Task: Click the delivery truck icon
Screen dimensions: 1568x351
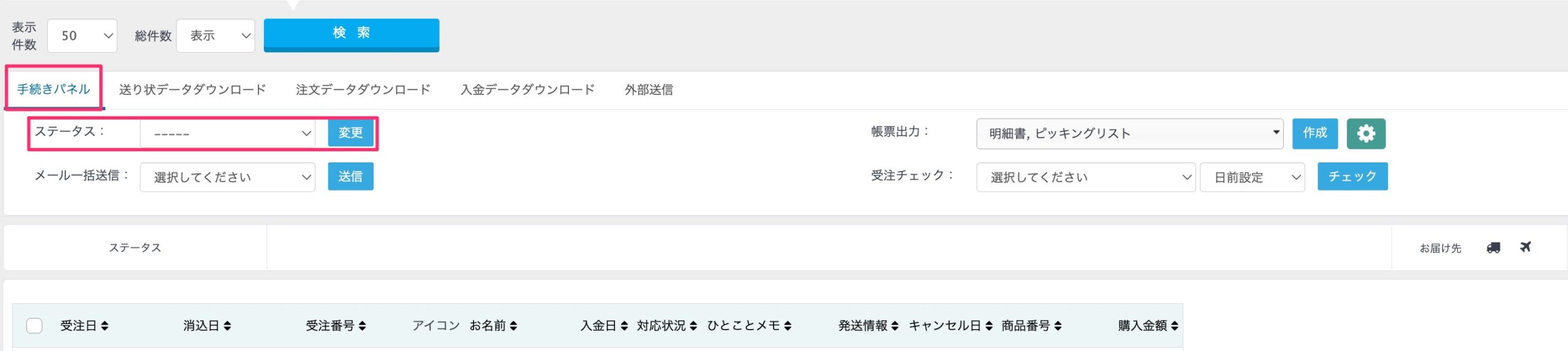Action: coord(1493,247)
